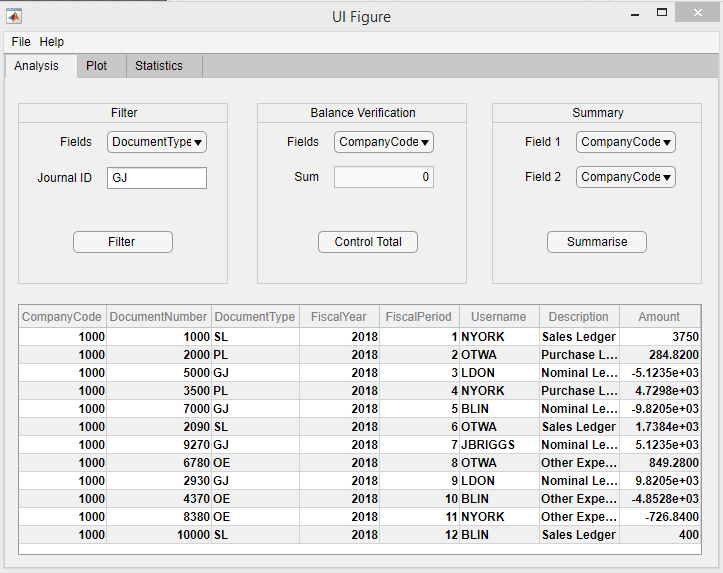Click the Filter button
723x573 pixels.
[123, 242]
